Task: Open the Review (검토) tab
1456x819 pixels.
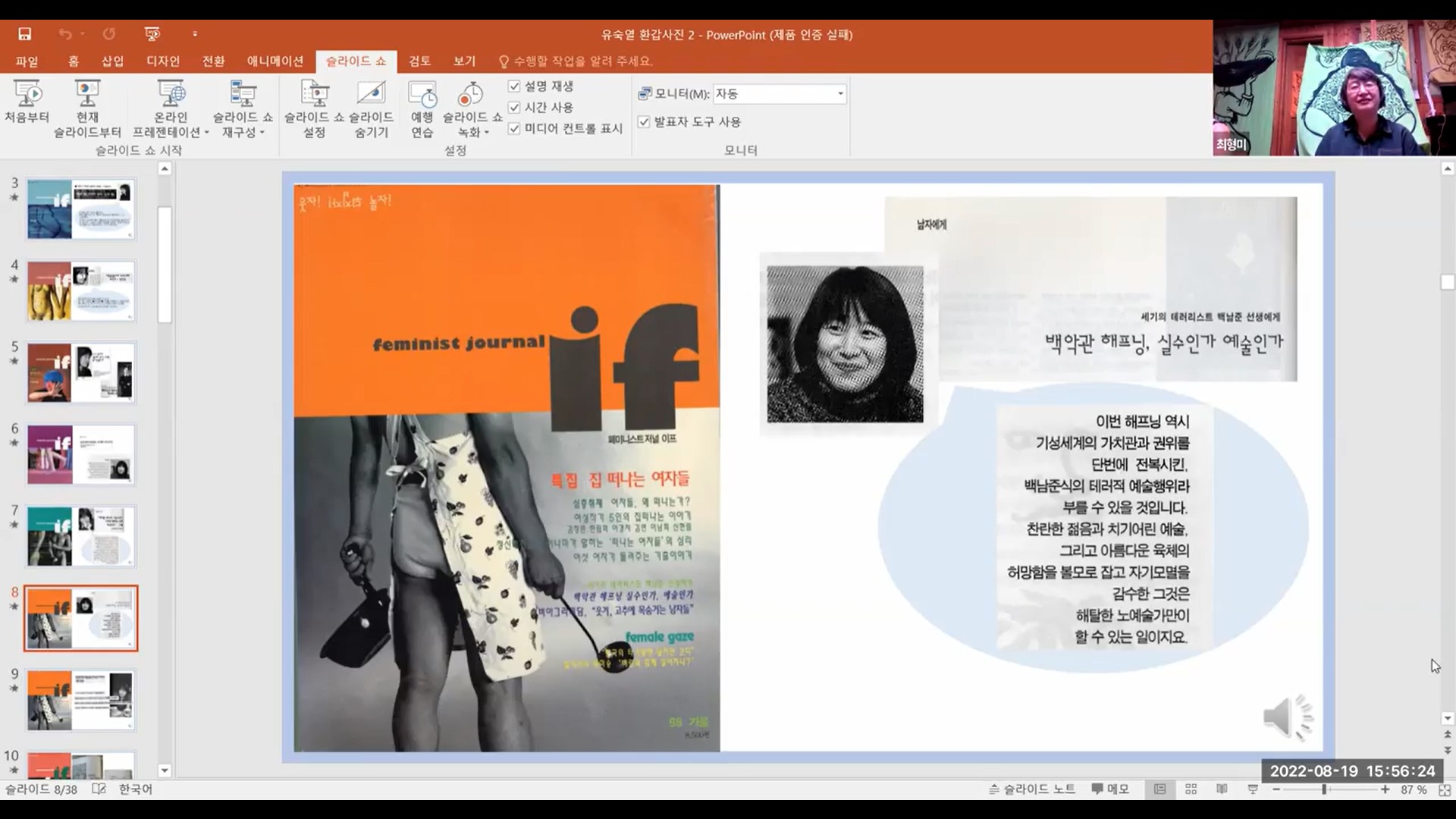Action: 419,61
